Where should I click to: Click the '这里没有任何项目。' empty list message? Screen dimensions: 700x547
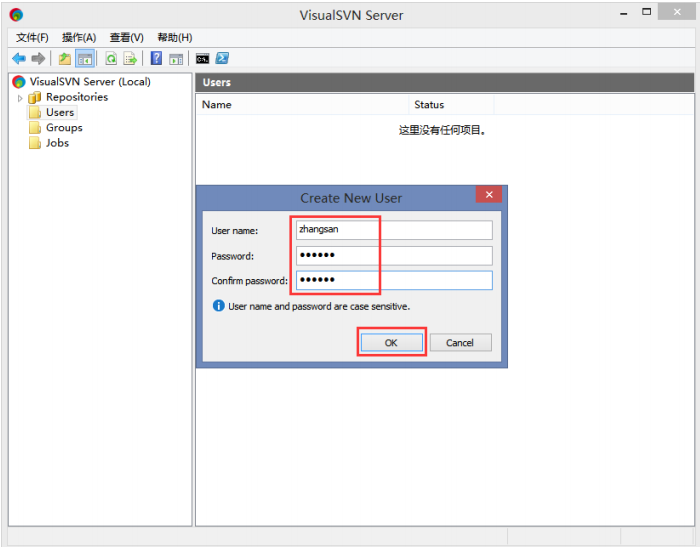[442, 130]
